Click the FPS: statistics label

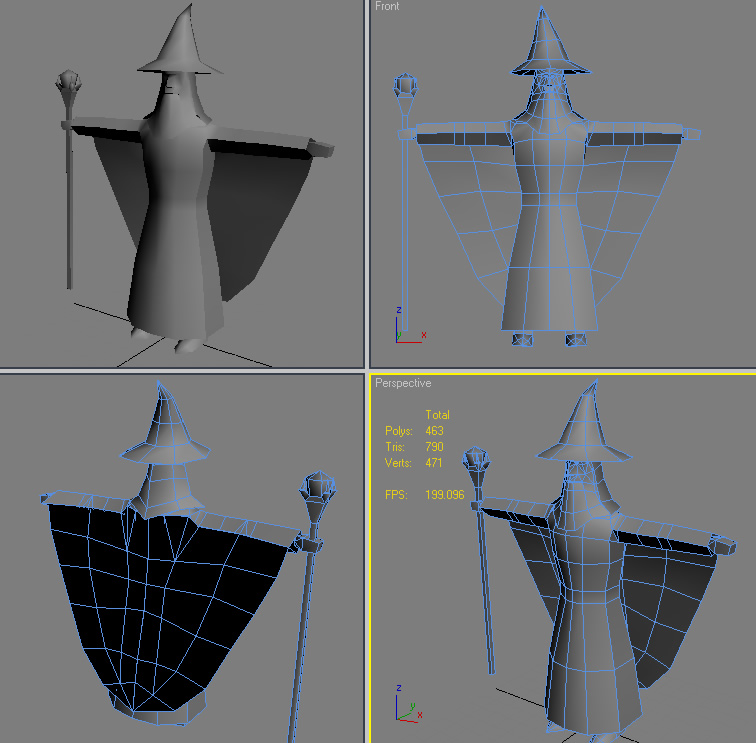tap(396, 495)
